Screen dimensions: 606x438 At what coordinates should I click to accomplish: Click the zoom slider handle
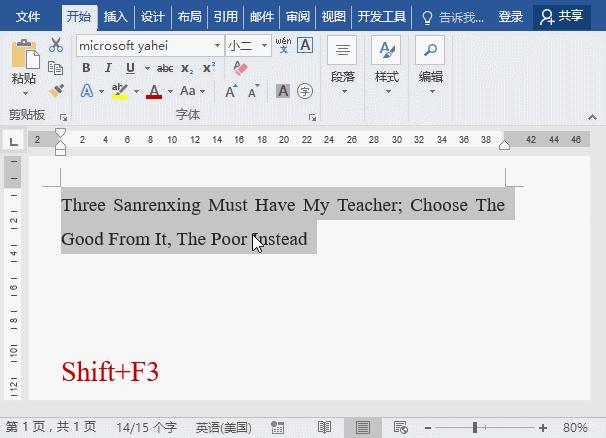click(x=475, y=428)
